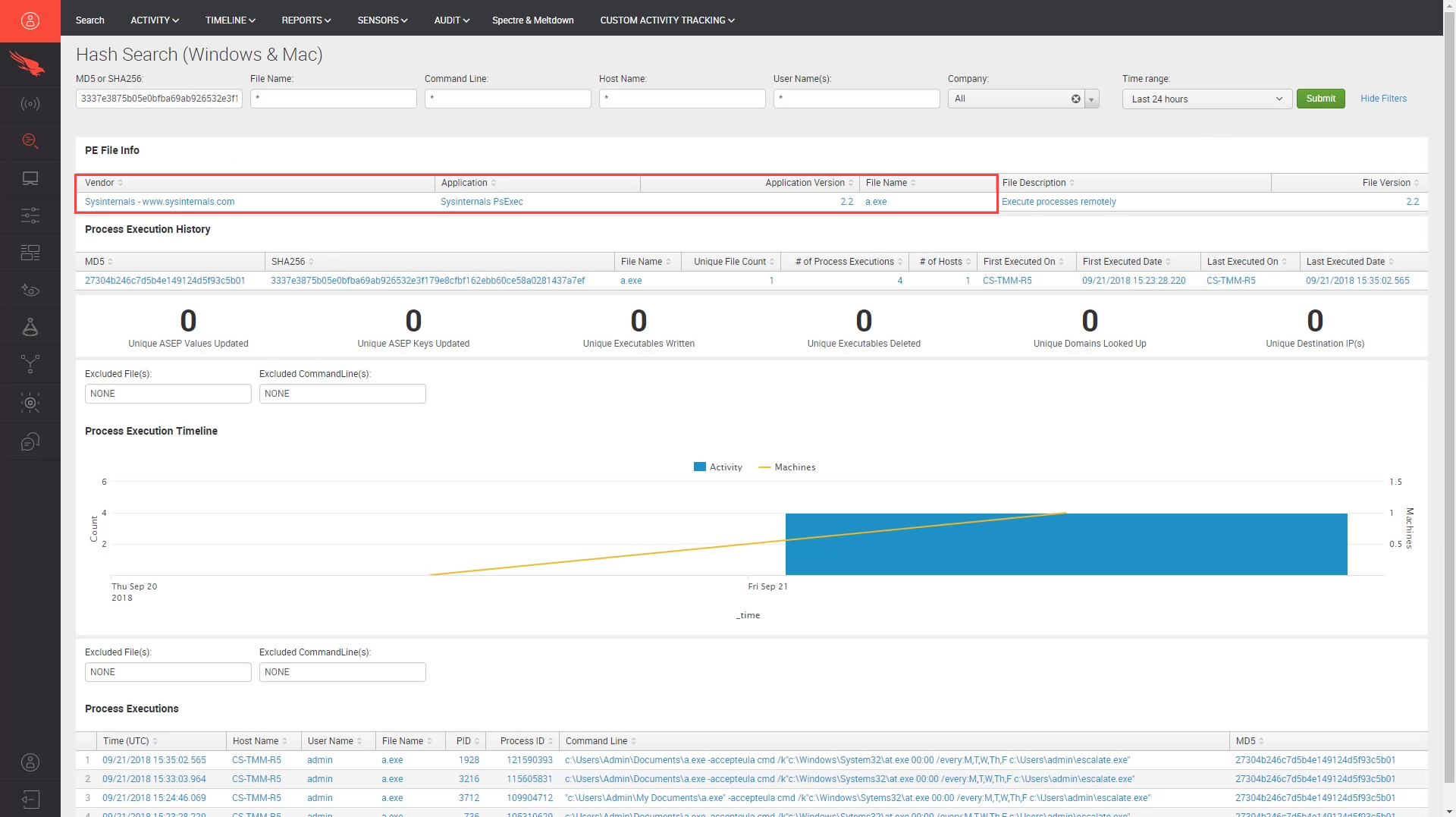This screenshot has height=817, width=1456.
Task: Open the Investigate magnifier sidebar icon
Action: pyautogui.click(x=30, y=140)
